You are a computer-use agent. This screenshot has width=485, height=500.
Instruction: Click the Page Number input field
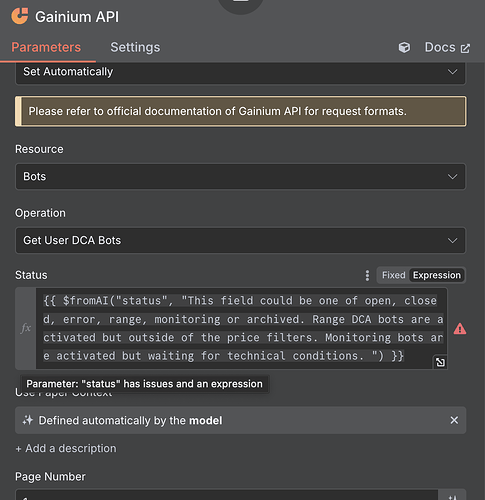227,495
